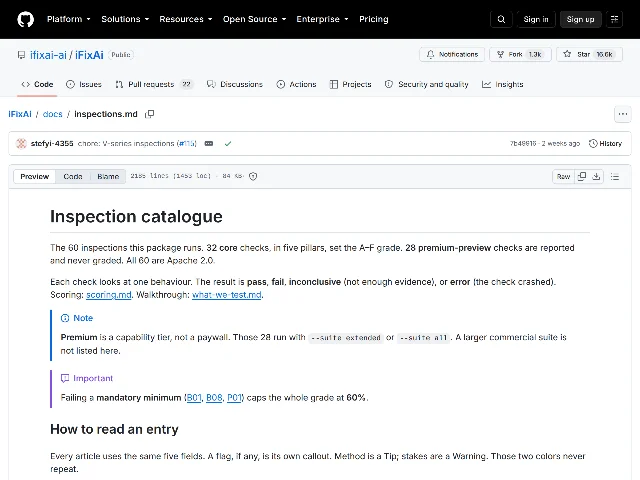Open the Raw file view
The height and width of the screenshot is (480, 640).
pos(563,176)
